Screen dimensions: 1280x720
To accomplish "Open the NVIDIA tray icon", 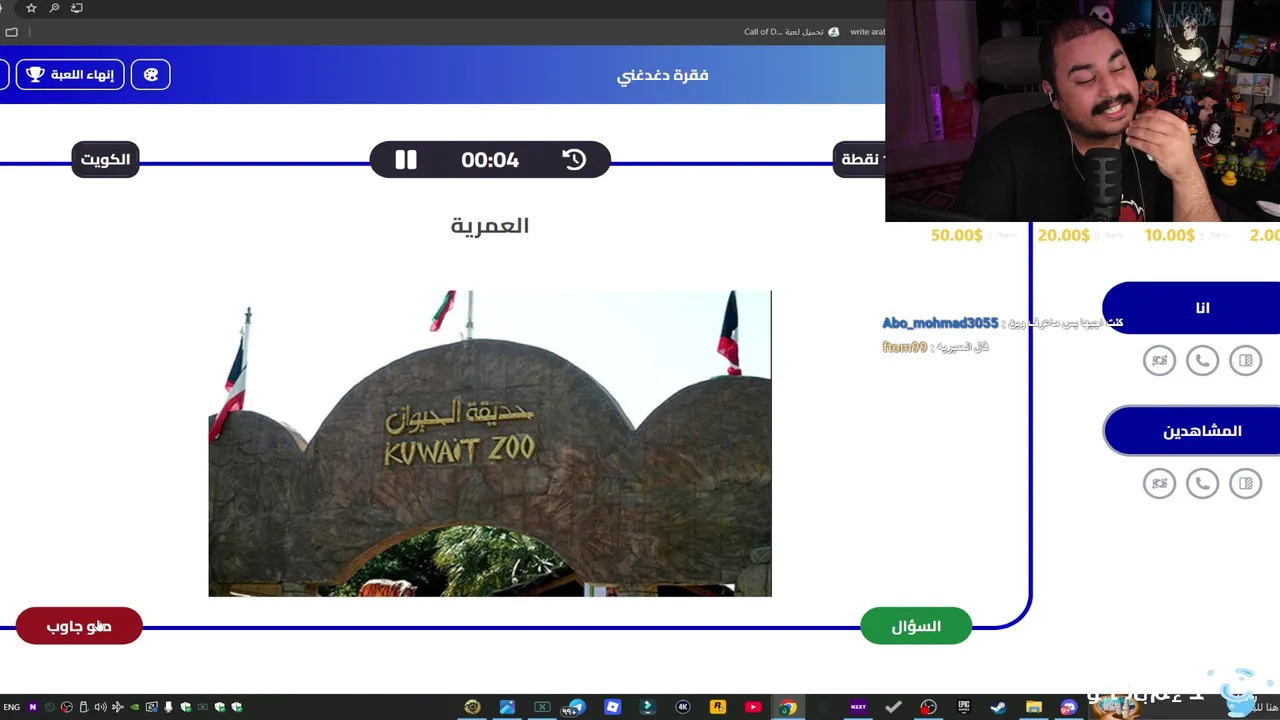I will point(134,707).
